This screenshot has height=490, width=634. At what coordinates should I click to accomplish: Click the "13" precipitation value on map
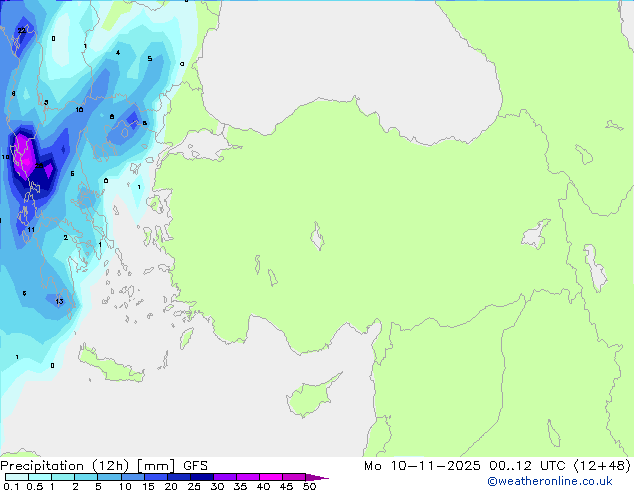59,301
